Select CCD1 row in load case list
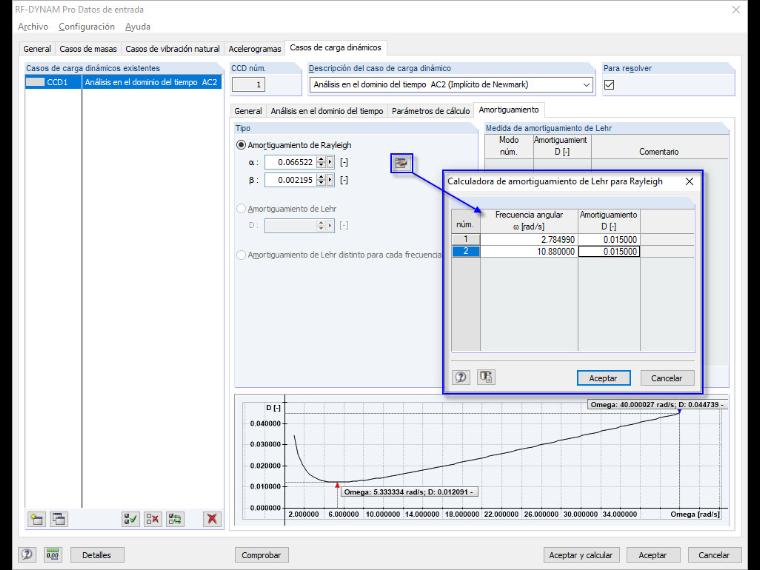The image size is (760, 570). click(124, 82)
